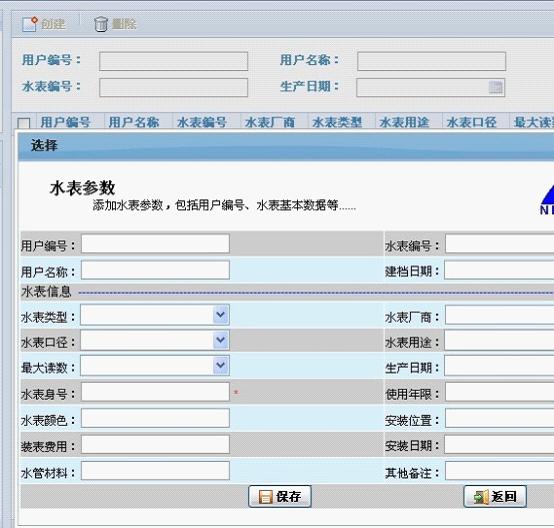Click the top 水表编号 search field

tap(173, 87)
